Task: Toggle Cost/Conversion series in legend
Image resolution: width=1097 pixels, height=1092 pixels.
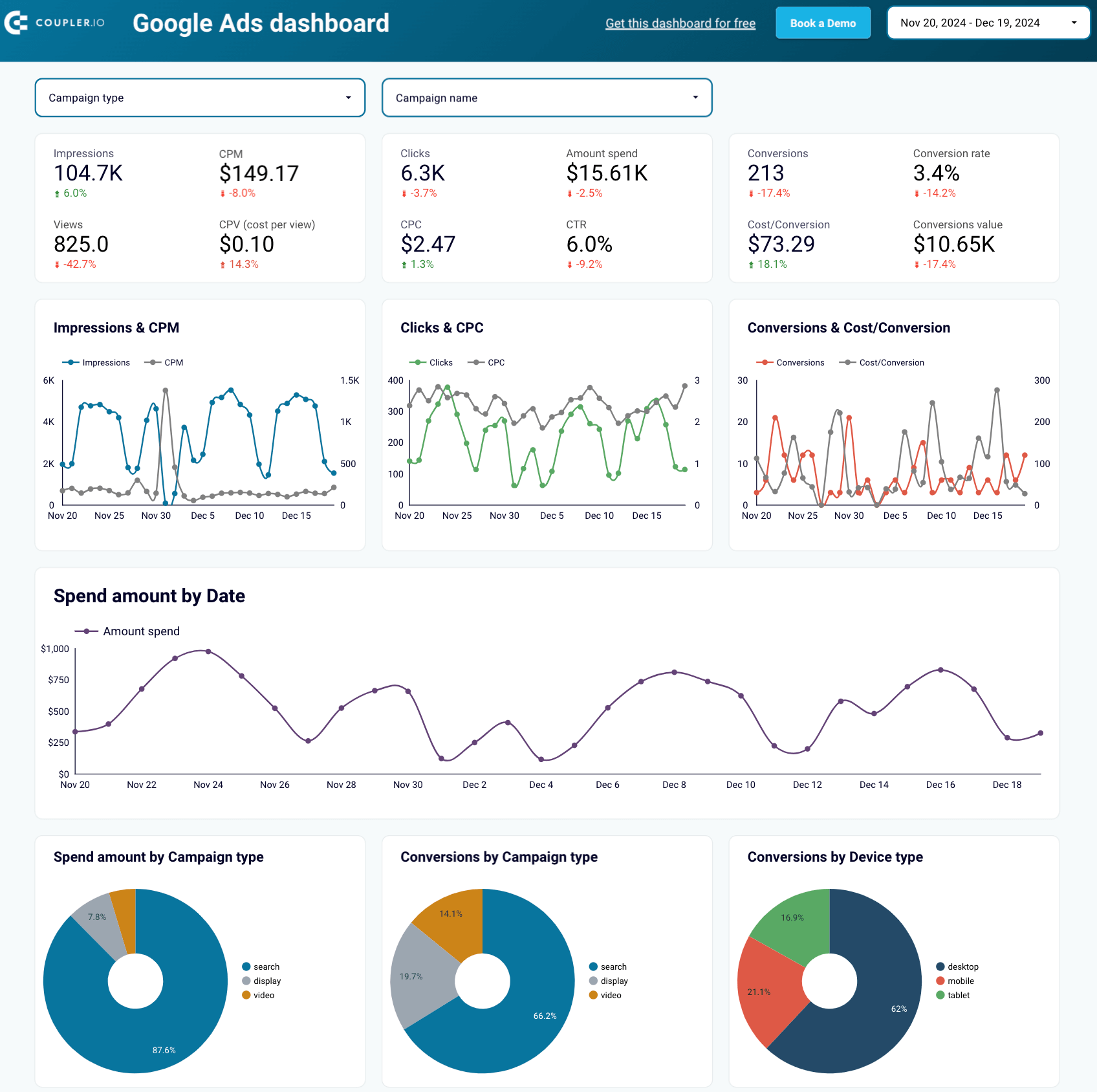Action: [x=882, y=362]
